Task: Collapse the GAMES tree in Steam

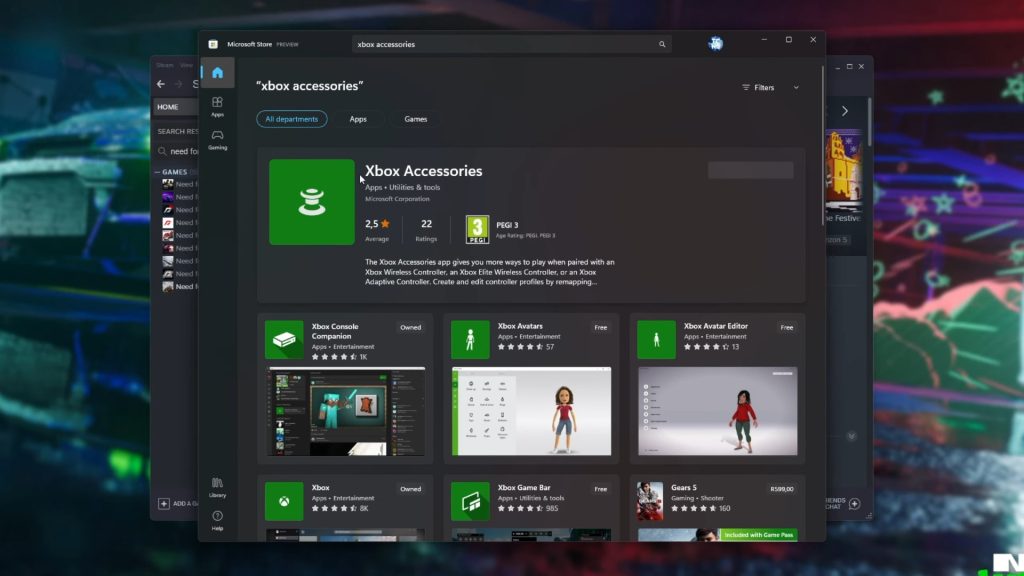Action: 157,172
